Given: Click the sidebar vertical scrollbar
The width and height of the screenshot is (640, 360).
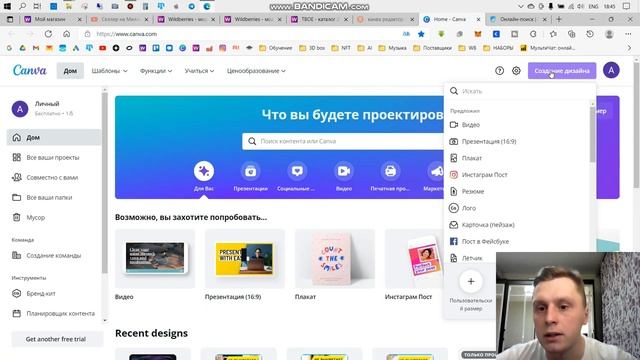Looking at the screenshot, I should coord(105,183).
